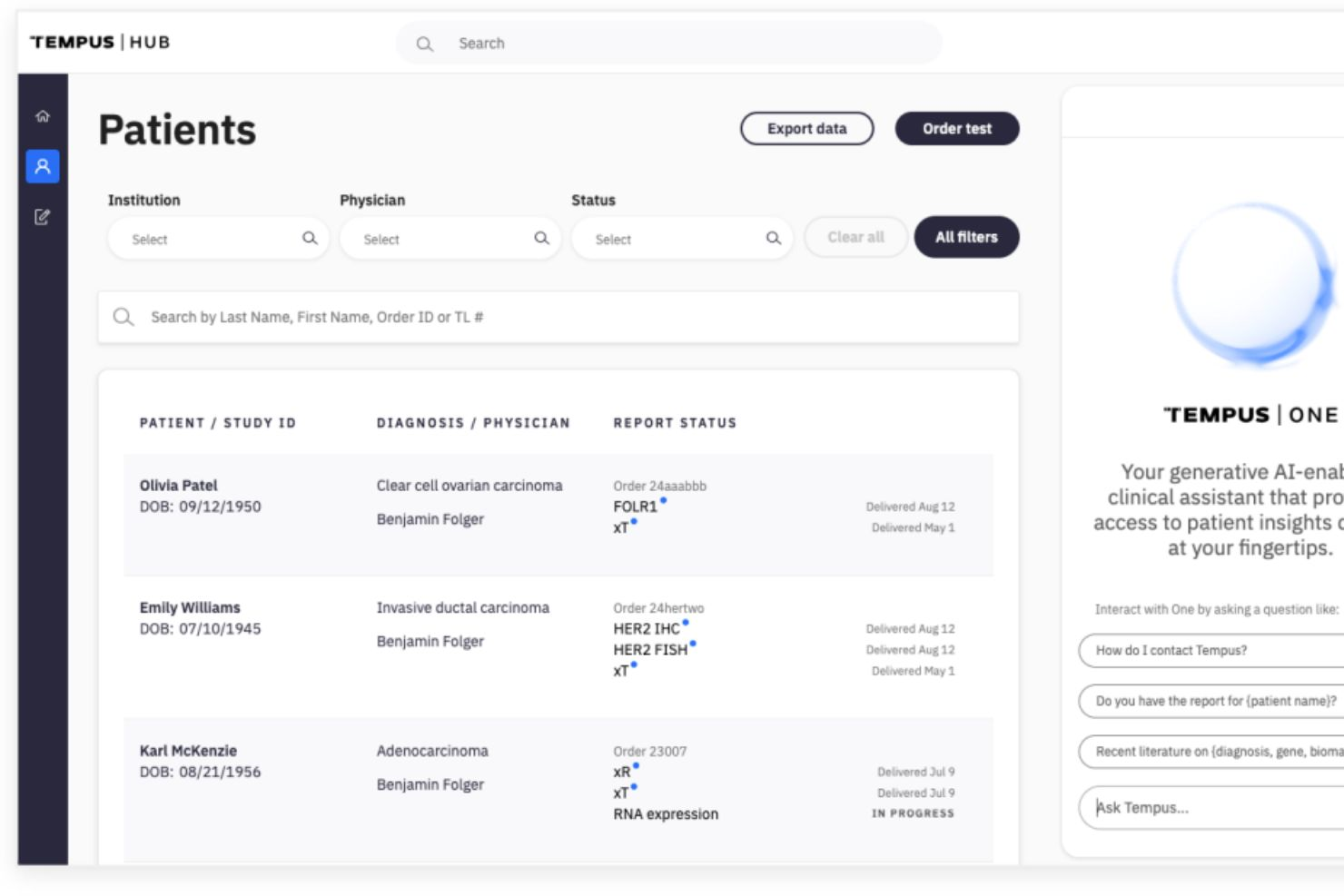Click Delivered Jul 9 beside xR
This screenshot has height=896, width=1344.
(915, 772)
